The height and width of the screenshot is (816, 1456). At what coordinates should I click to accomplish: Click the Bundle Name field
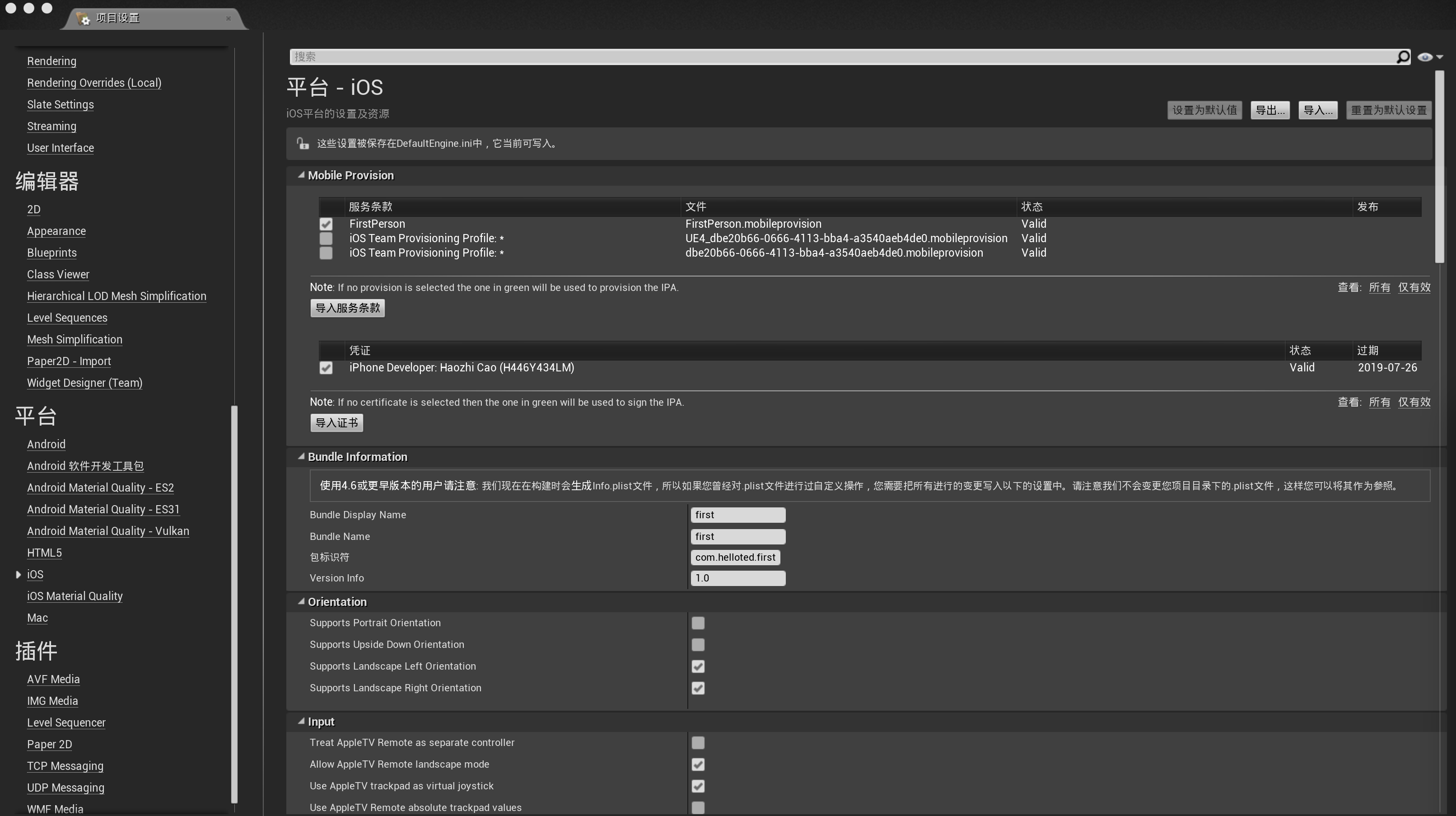[737, 537]
